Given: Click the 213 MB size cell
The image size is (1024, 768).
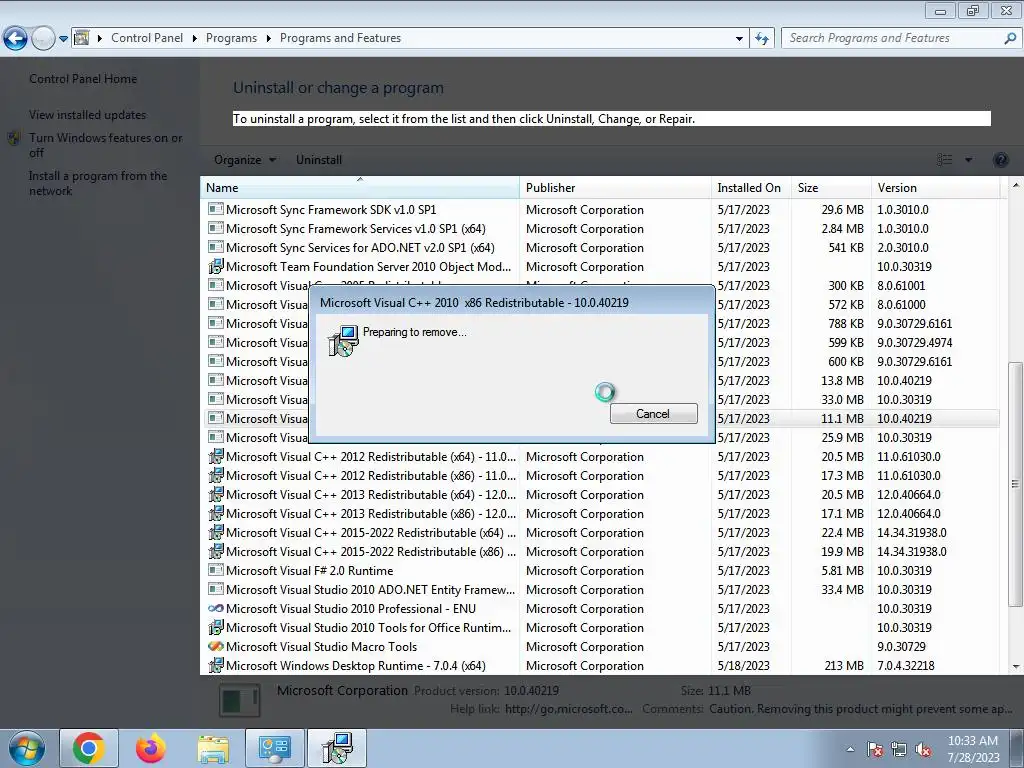Looking at the screenshot, I should (x=844, y=665).
